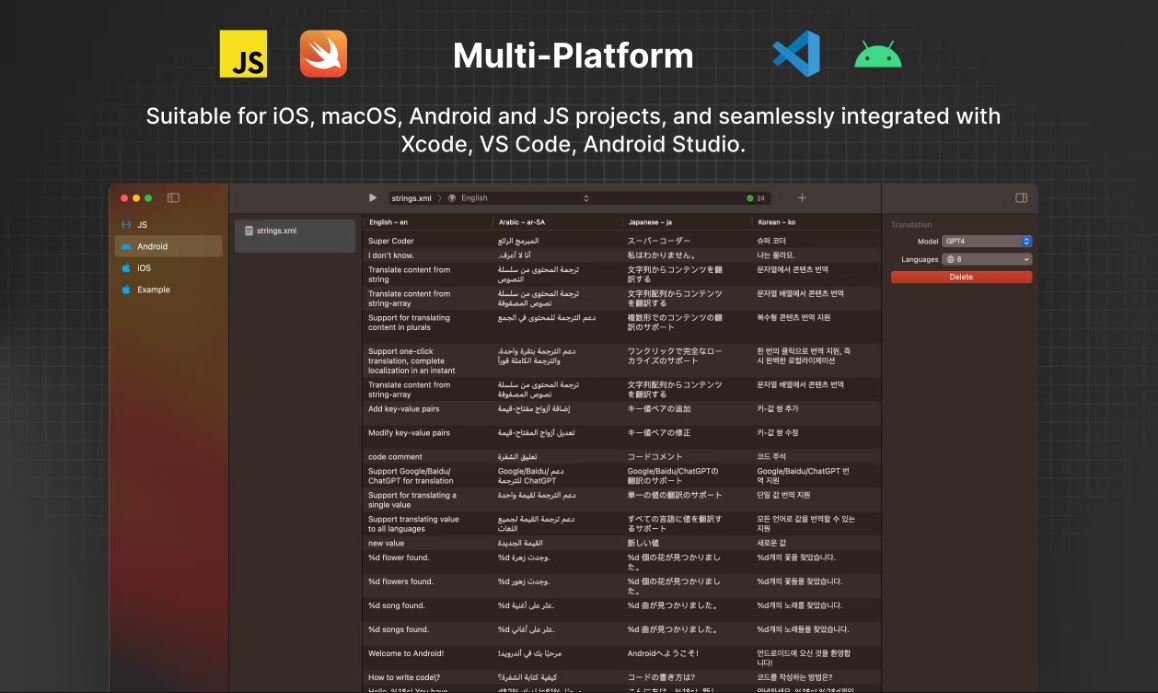Select 'Support one-click translation' English cell
The image size is (1158, 693).
coord(411,361)
